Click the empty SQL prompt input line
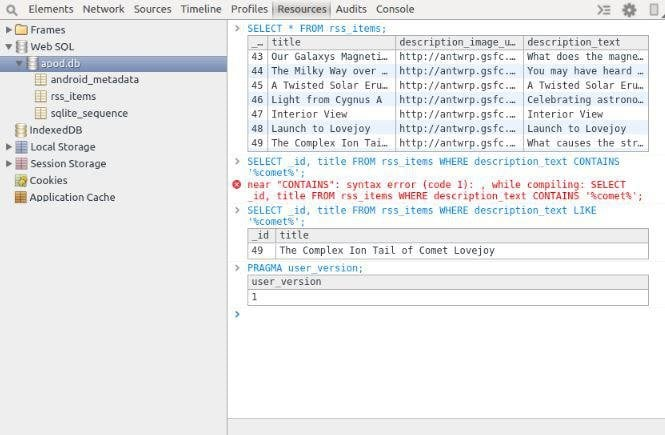Screen dimensions: 665x435 [x=450, y=315]
